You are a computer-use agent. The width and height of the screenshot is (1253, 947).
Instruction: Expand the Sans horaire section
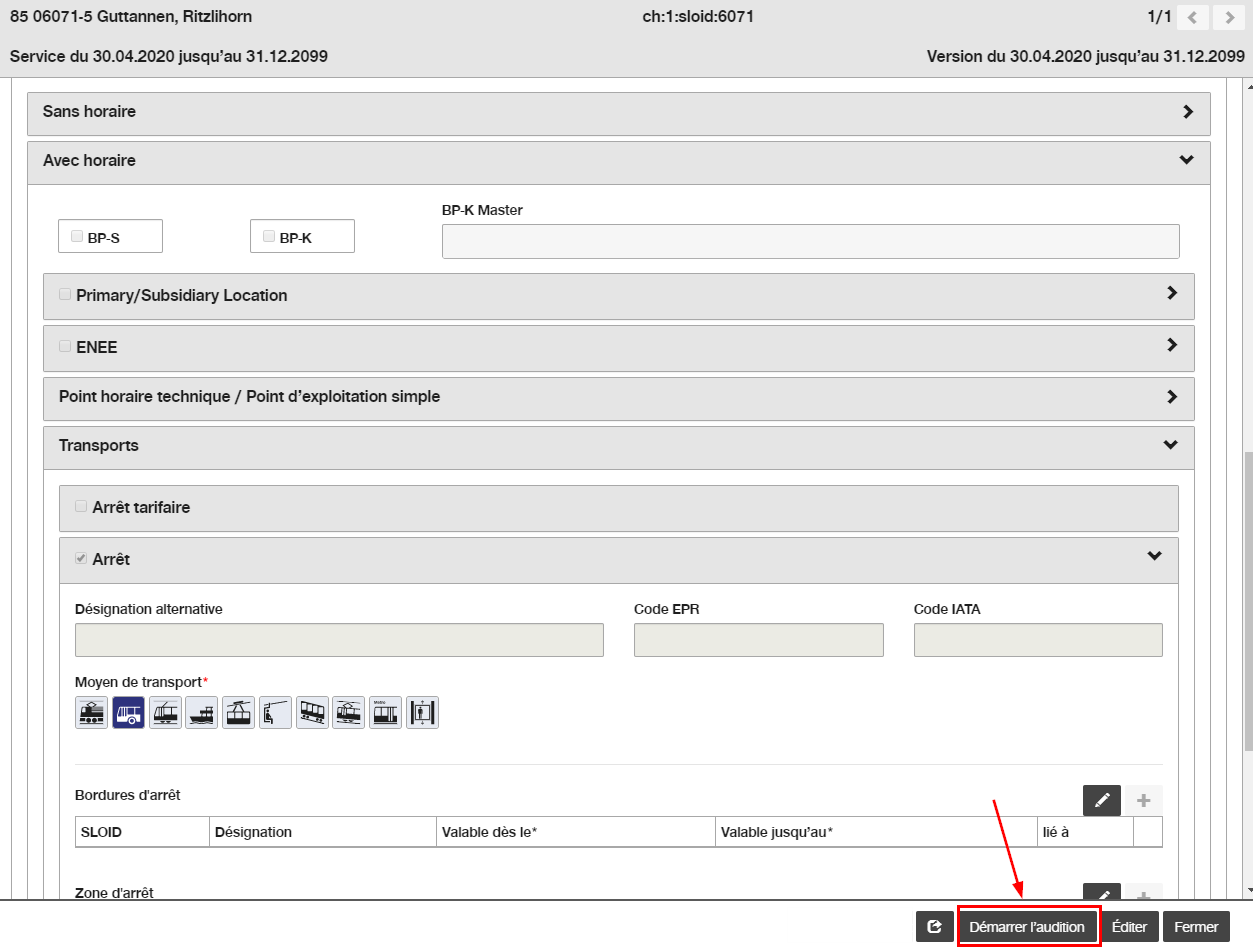(619, 113)
